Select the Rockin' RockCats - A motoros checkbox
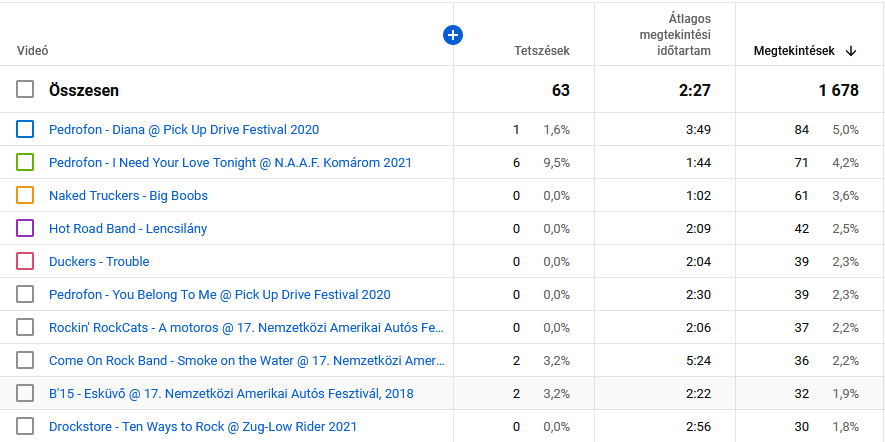The width and height of the screenshot is (885, 442). tap(26, 327)
